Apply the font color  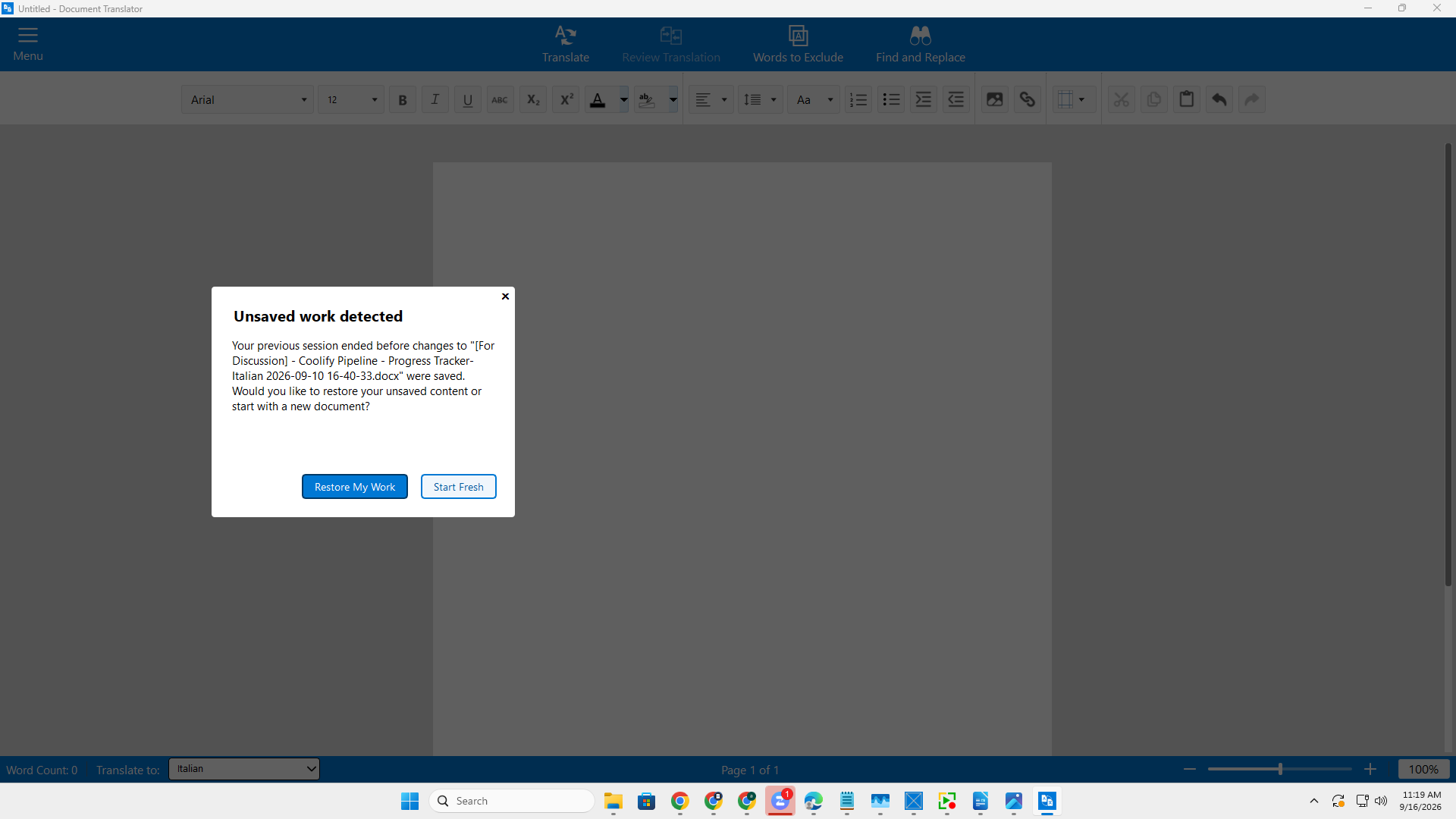[598, 99]
